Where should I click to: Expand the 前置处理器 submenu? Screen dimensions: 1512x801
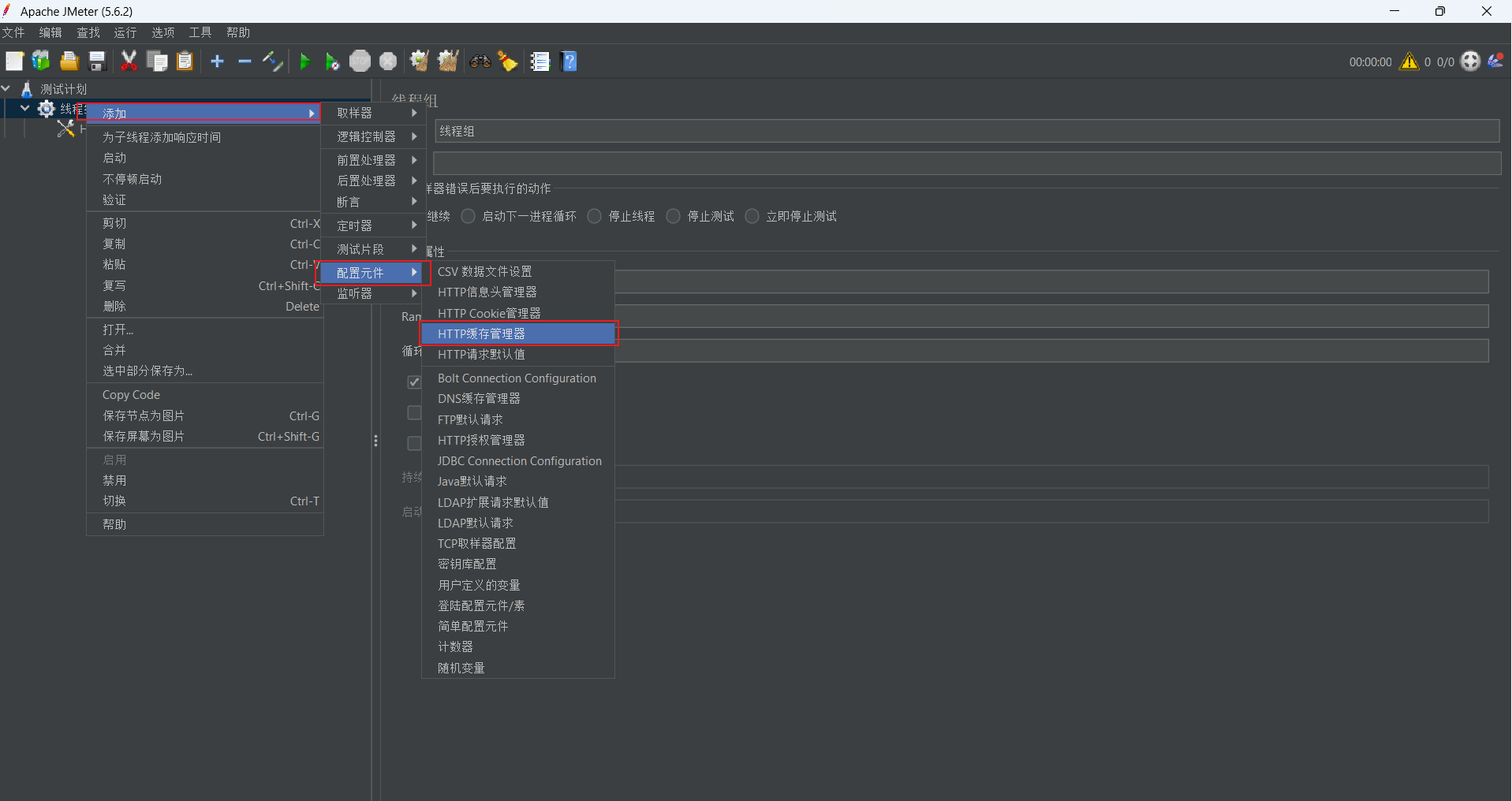click(373, 160)
